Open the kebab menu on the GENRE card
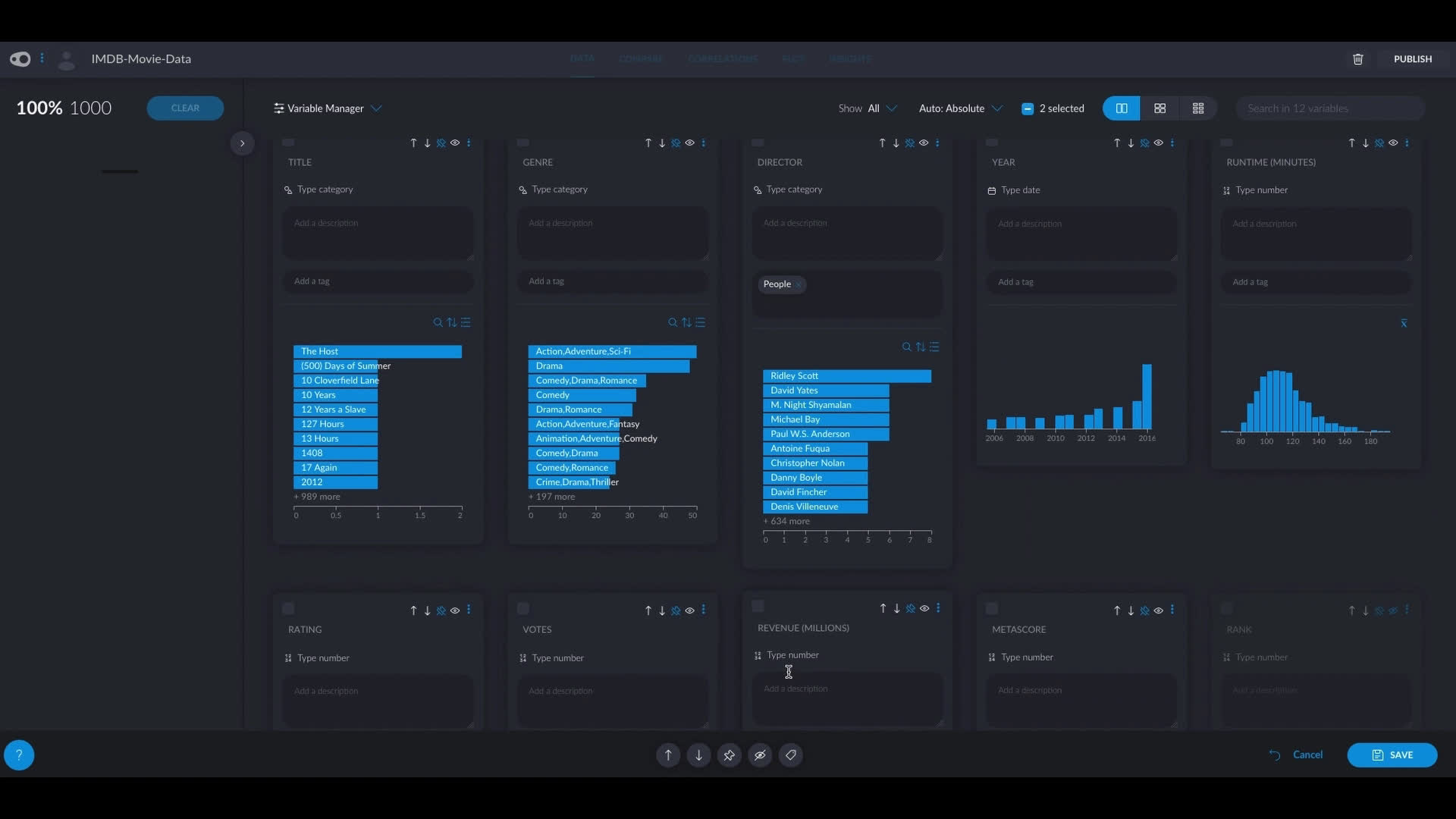Screen dimensions: 1456x819 click(x=703, y=143)
